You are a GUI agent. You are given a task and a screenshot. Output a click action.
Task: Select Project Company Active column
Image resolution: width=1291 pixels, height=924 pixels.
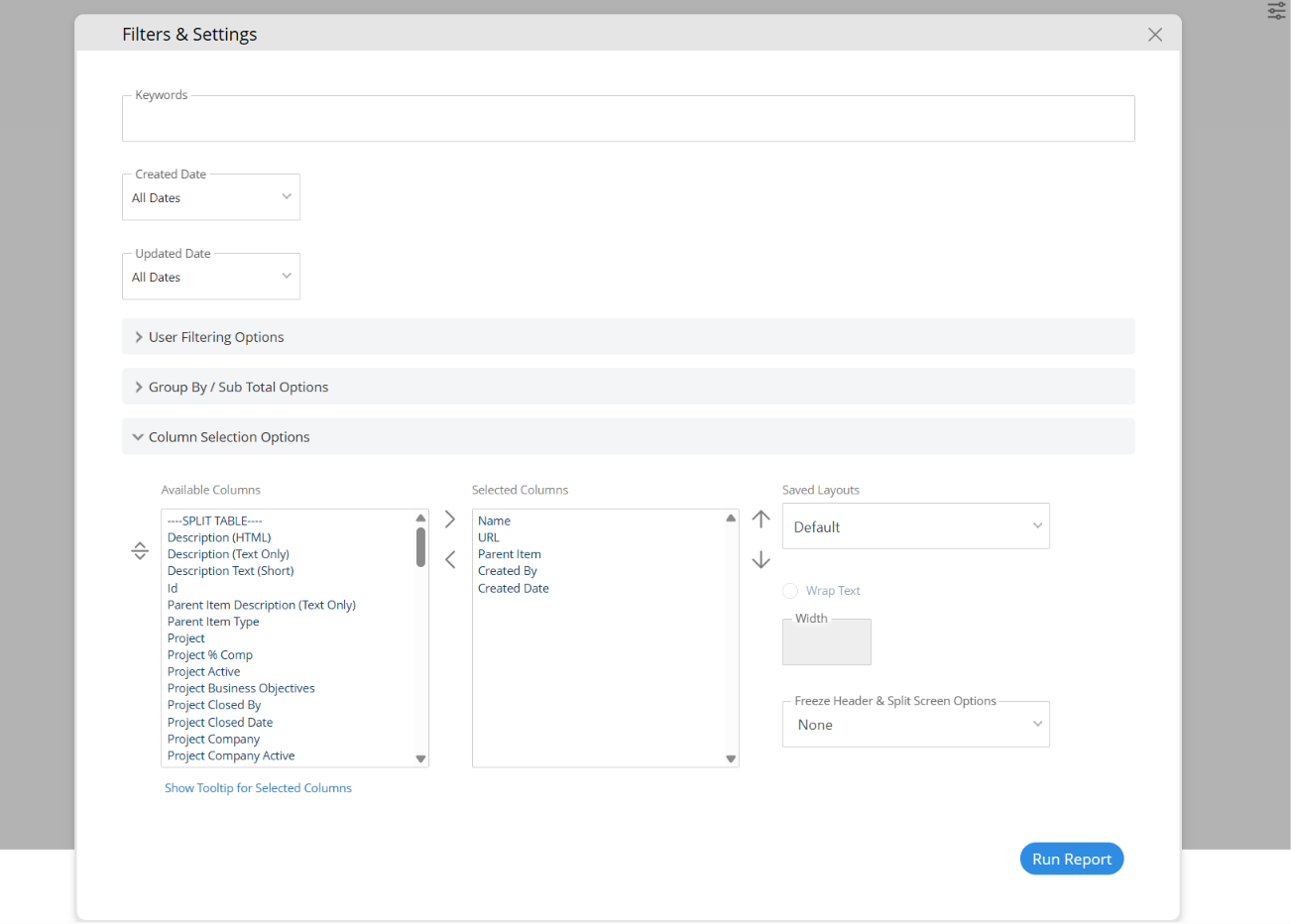pos(231,755)
